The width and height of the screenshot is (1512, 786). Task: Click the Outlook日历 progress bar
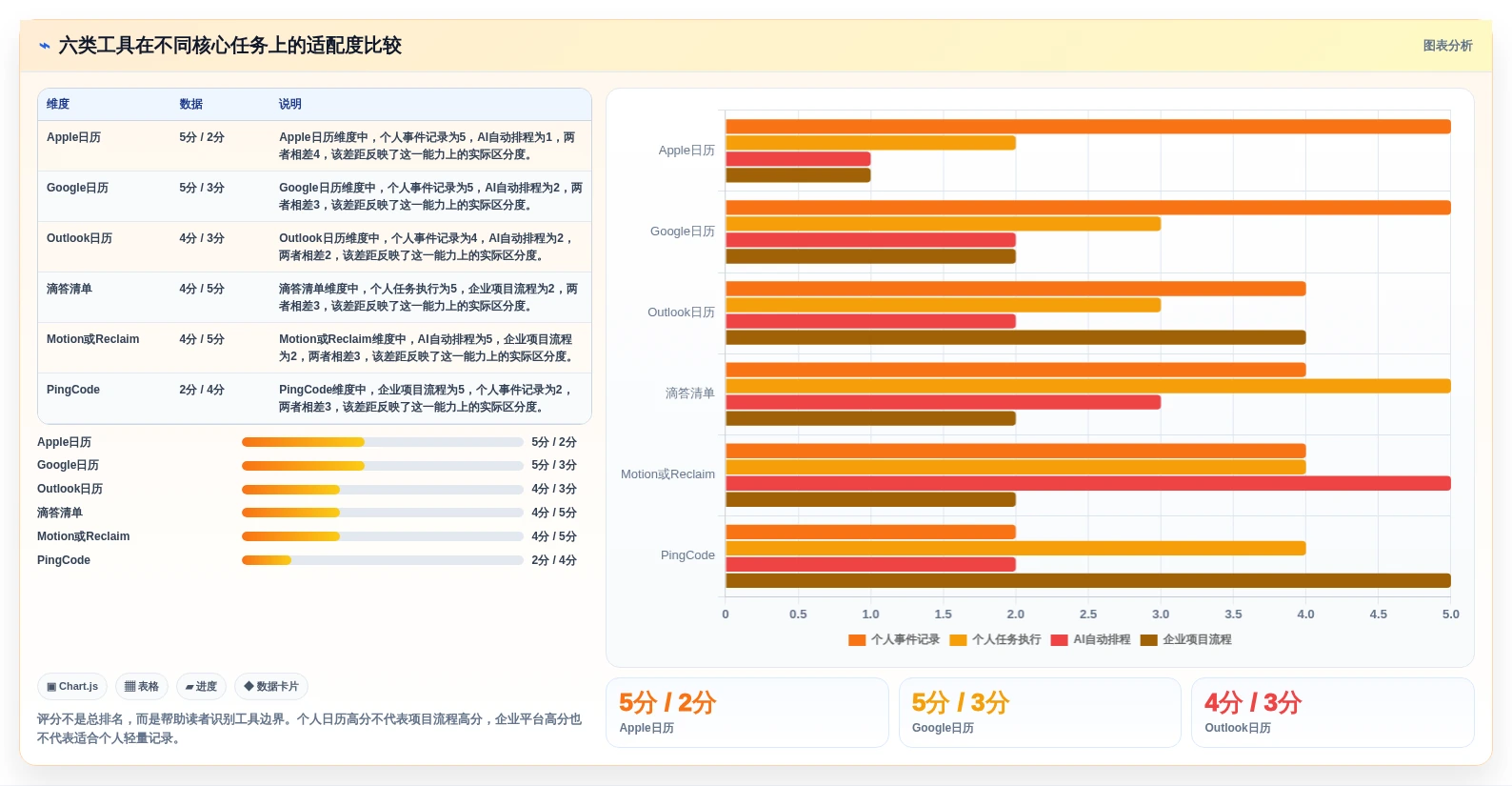383,490
